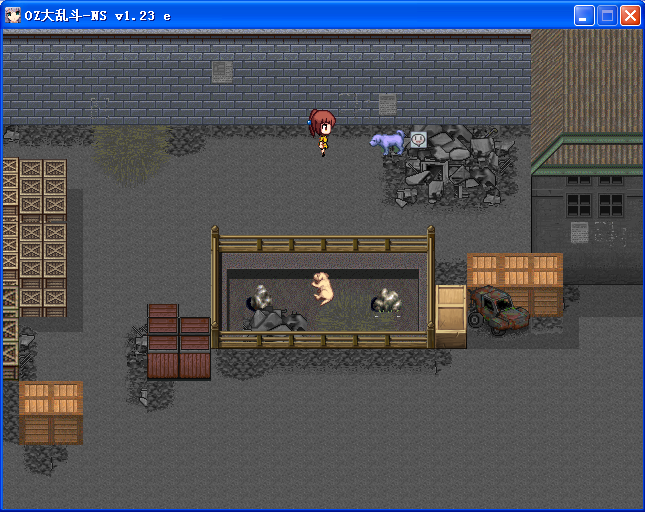Minimize the game window
The width and height of the screenshot is (645, 512).
(584, 16)
